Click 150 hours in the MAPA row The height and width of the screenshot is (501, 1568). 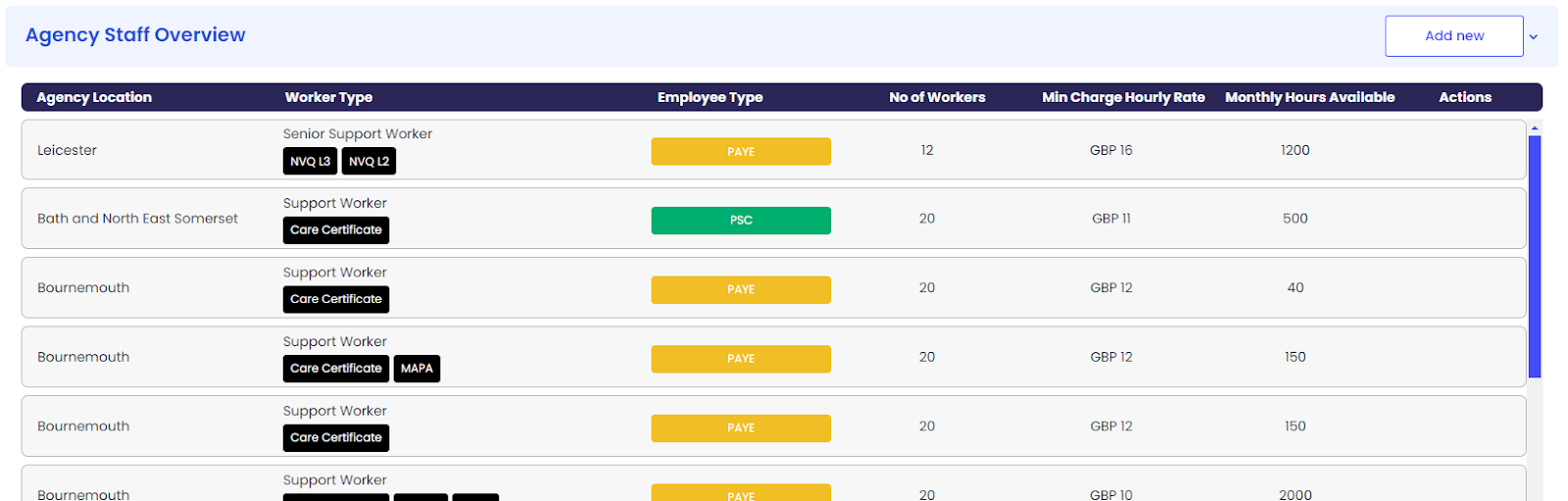[x=1296, y=357]
